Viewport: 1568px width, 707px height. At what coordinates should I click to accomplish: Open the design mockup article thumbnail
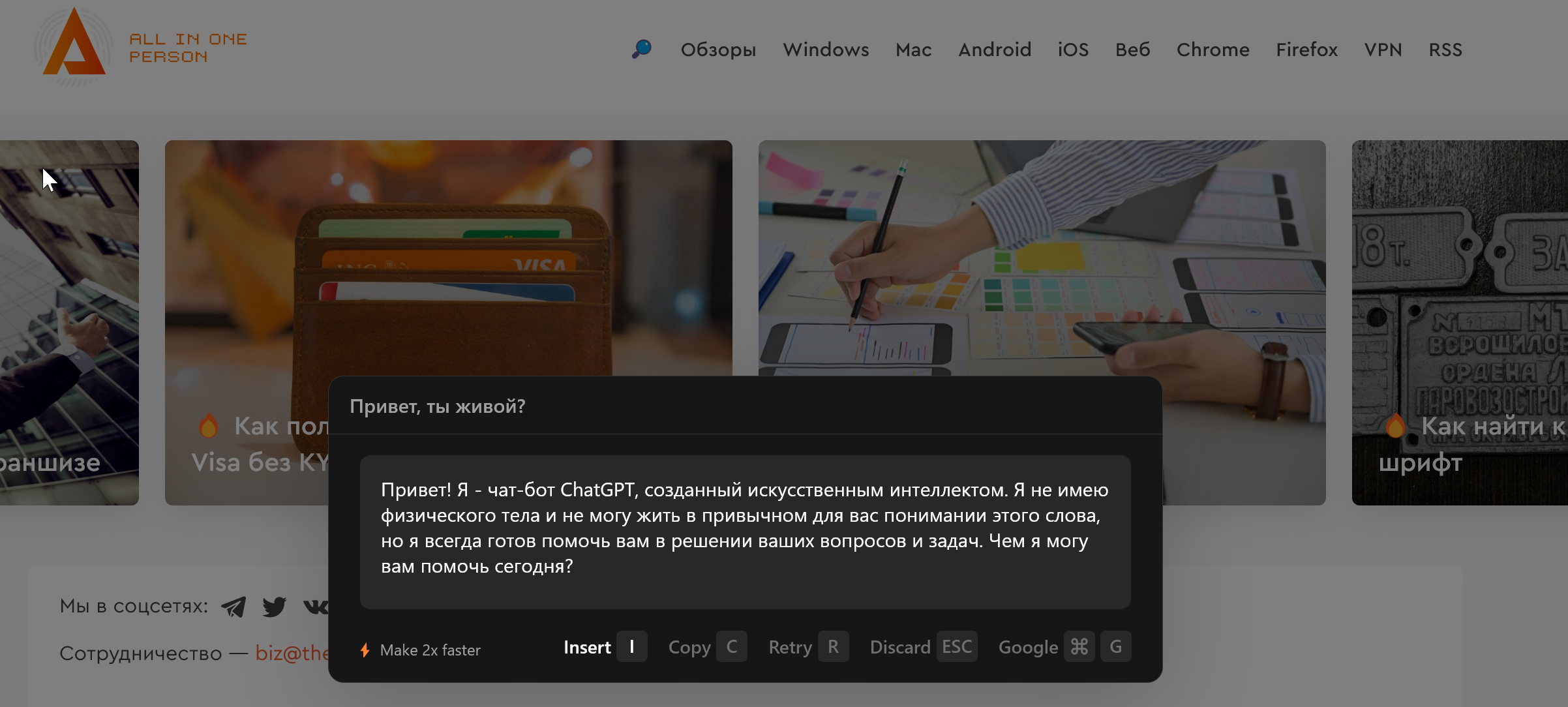[1042, 258]
